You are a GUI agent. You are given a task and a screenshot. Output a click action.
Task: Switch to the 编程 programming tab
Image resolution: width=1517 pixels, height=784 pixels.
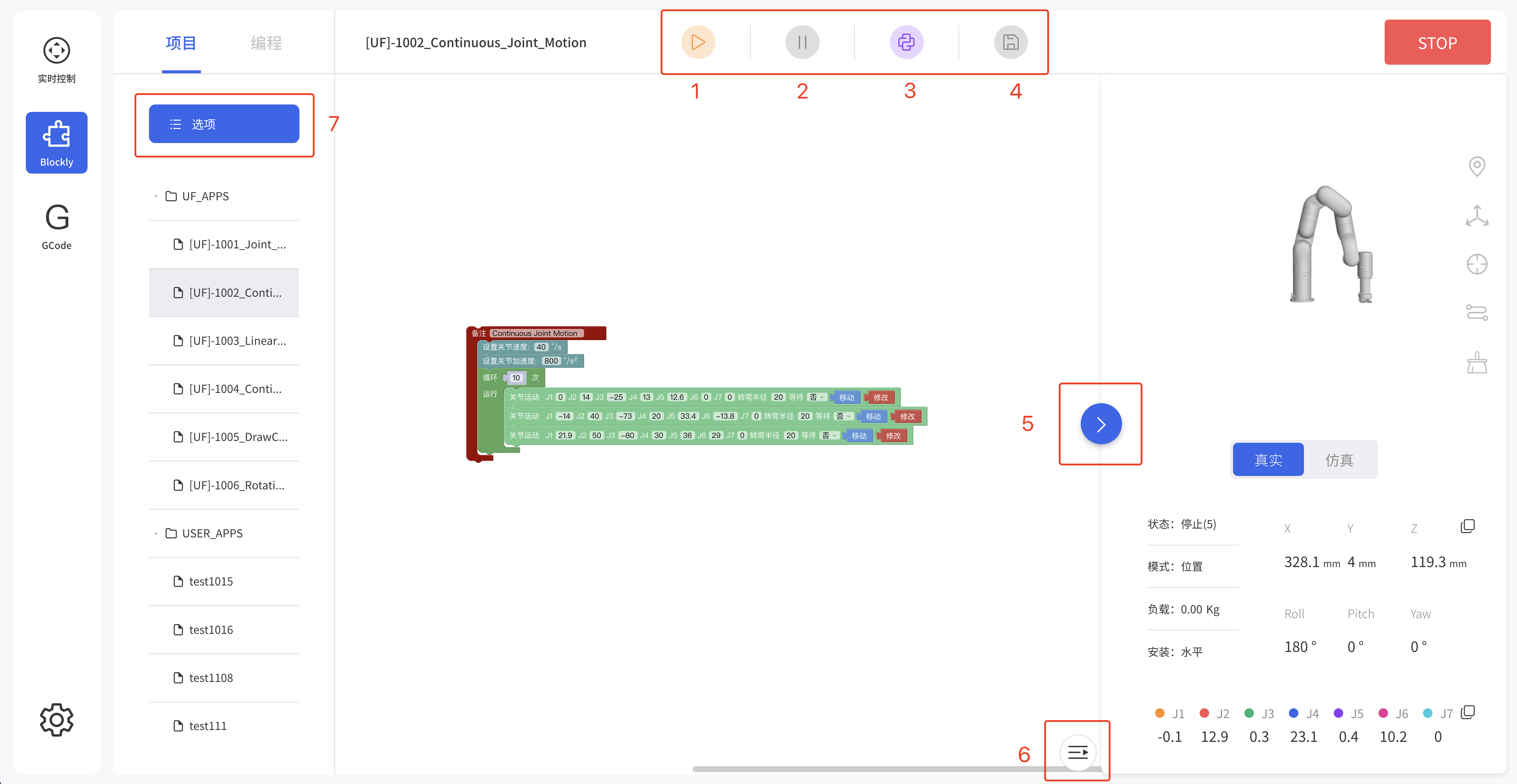(266, 43)
